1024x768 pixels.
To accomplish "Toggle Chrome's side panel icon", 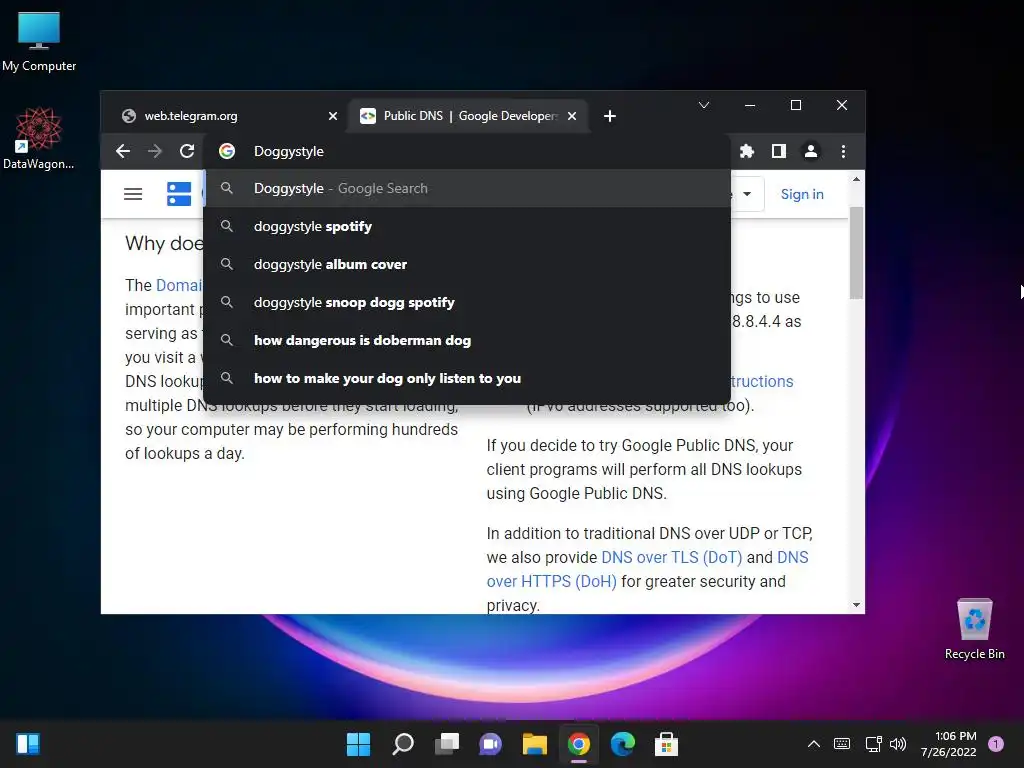I will [778, 152].
